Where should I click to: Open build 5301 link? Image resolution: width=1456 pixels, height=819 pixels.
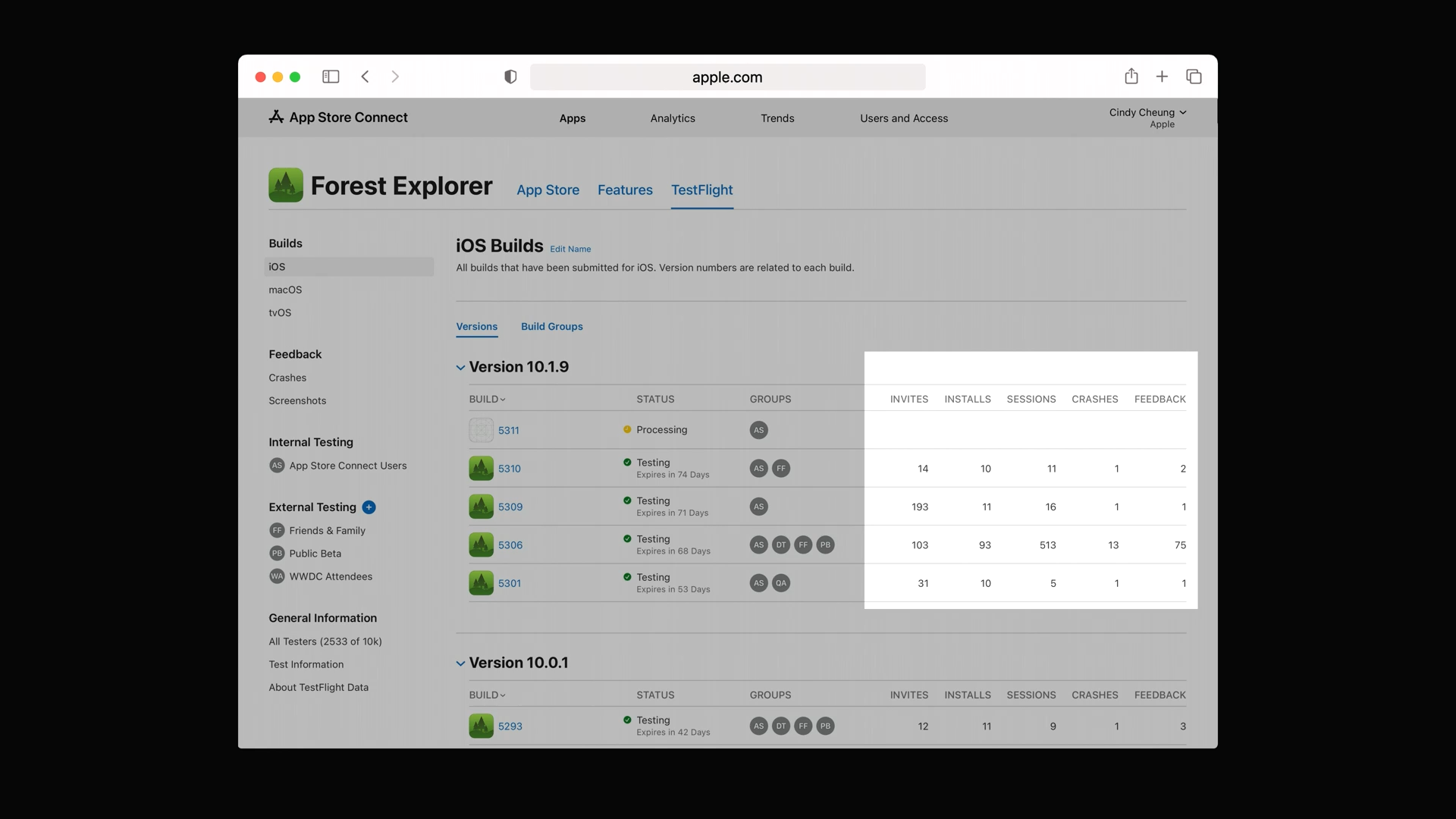509,583
